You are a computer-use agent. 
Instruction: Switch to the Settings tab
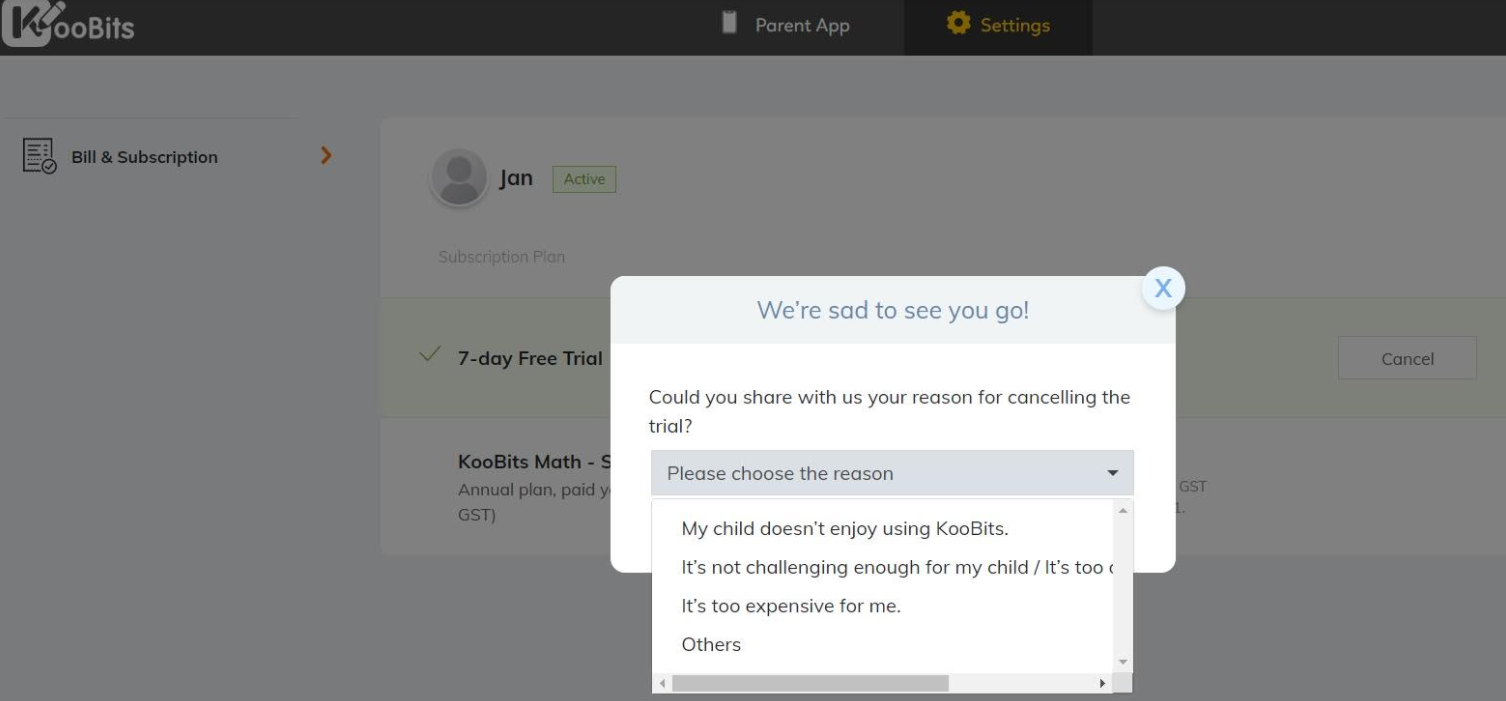pos(998,26)
